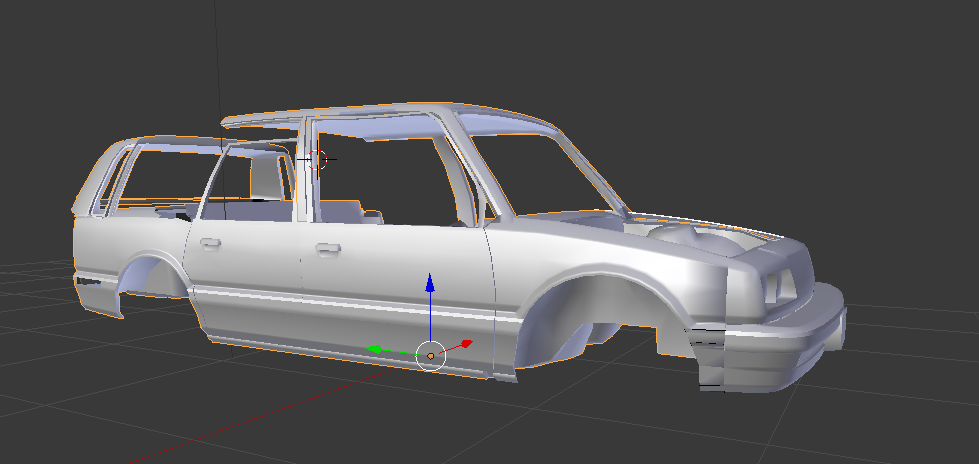Screen dimensions: 979x464
Task: Click the rear door handle on the car
Action: pos(210,243)
